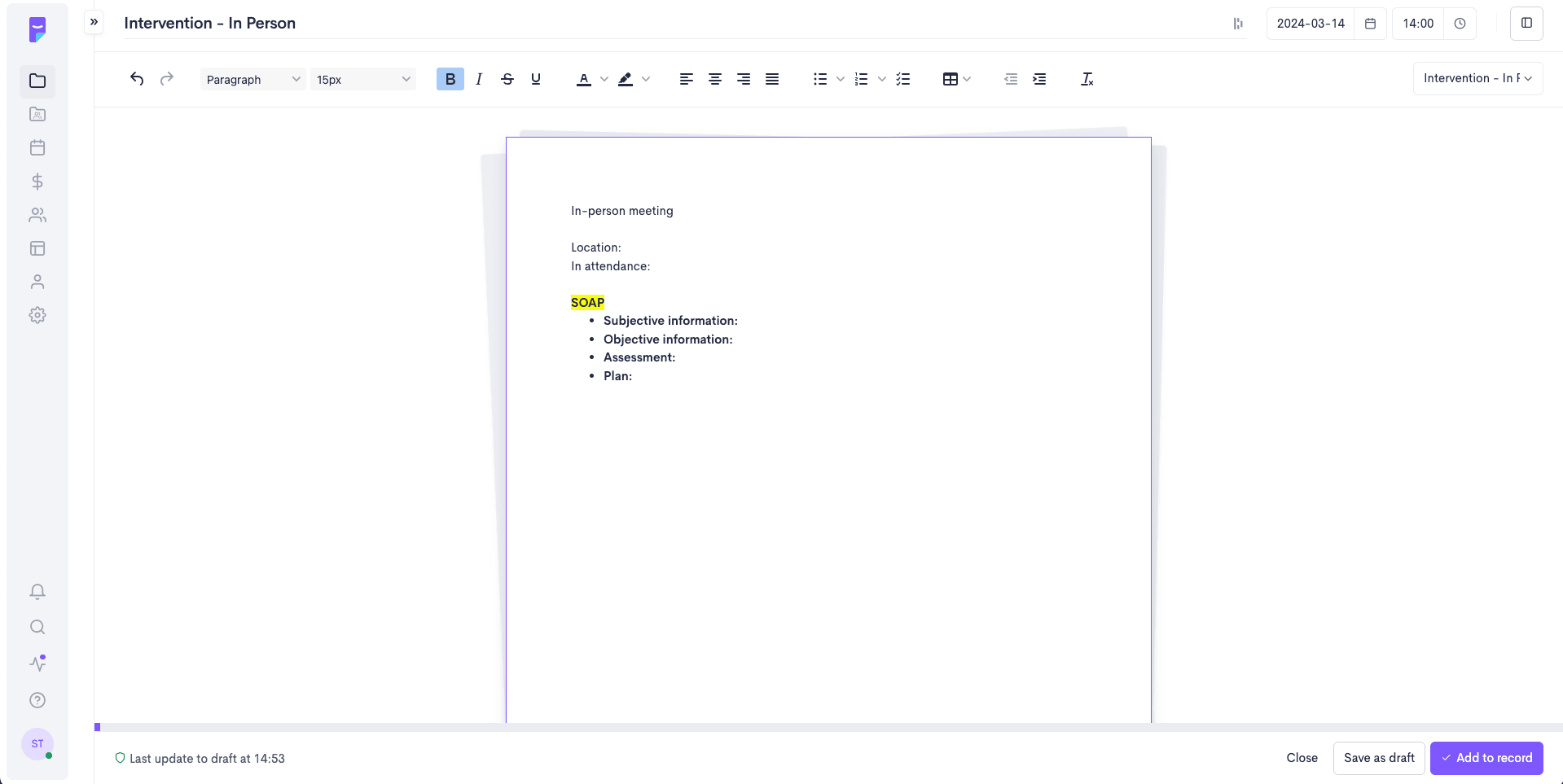Open the Intervention - In Person template selector
This screenshot has width=1563, height=784.
pyautogui.click(x=1477, y=78)
